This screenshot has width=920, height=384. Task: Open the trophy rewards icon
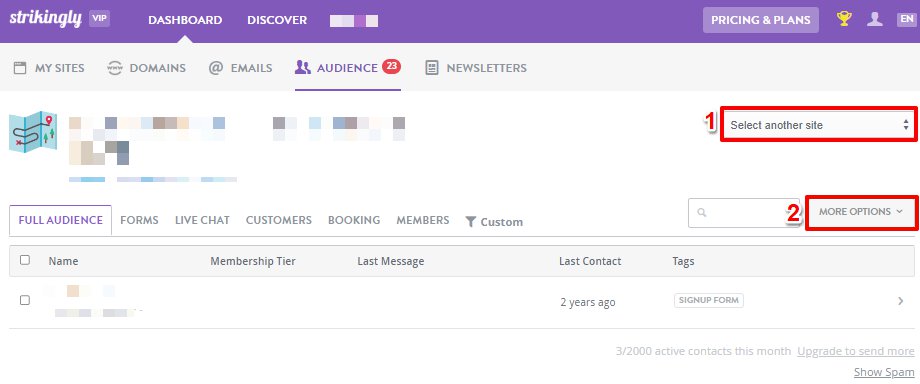coord(844,19)
